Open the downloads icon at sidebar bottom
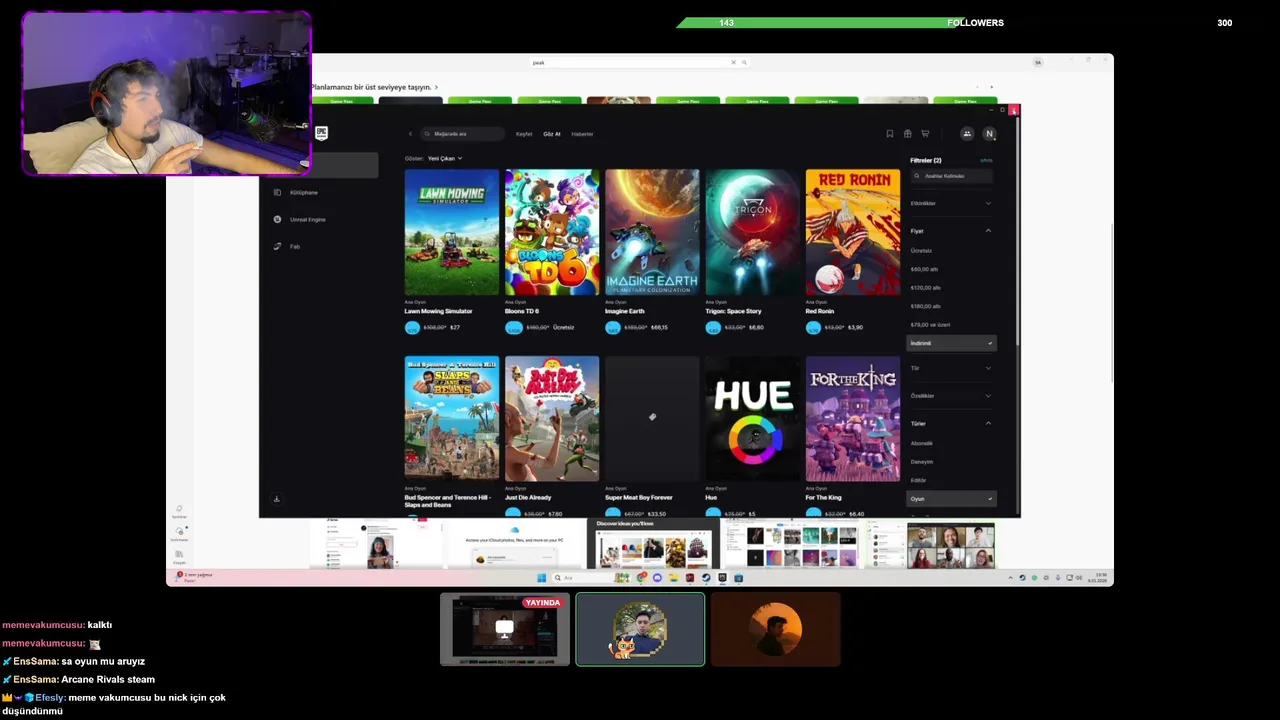 click(x=277, y=499)
